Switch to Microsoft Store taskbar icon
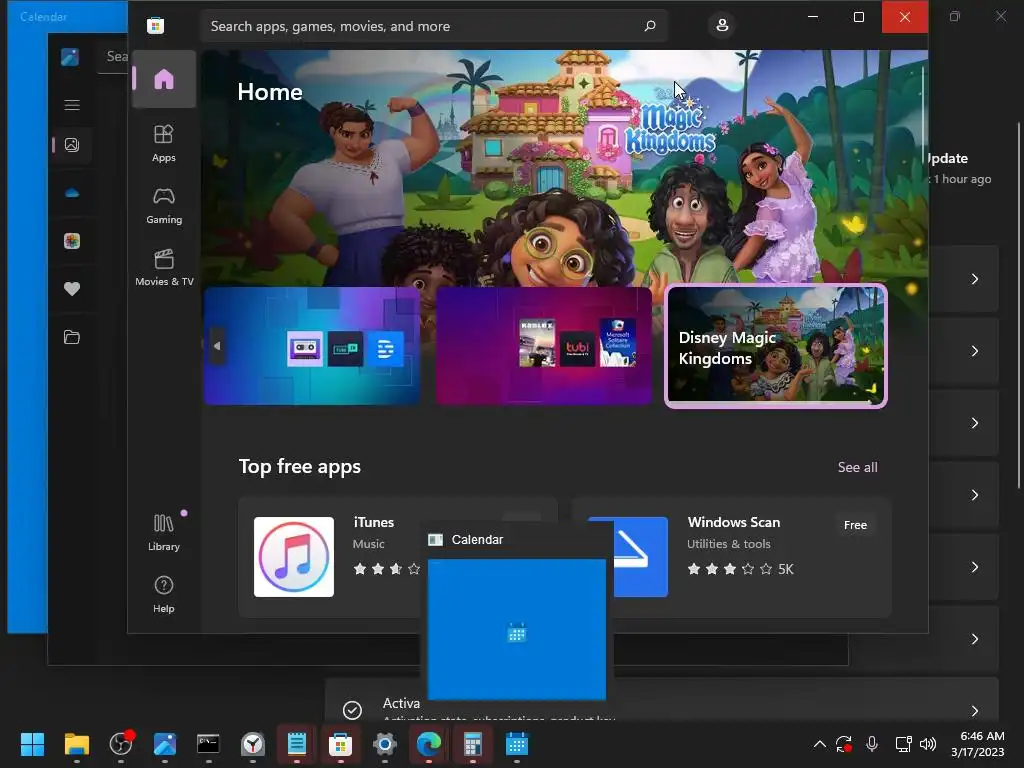 tap(340, 744)
